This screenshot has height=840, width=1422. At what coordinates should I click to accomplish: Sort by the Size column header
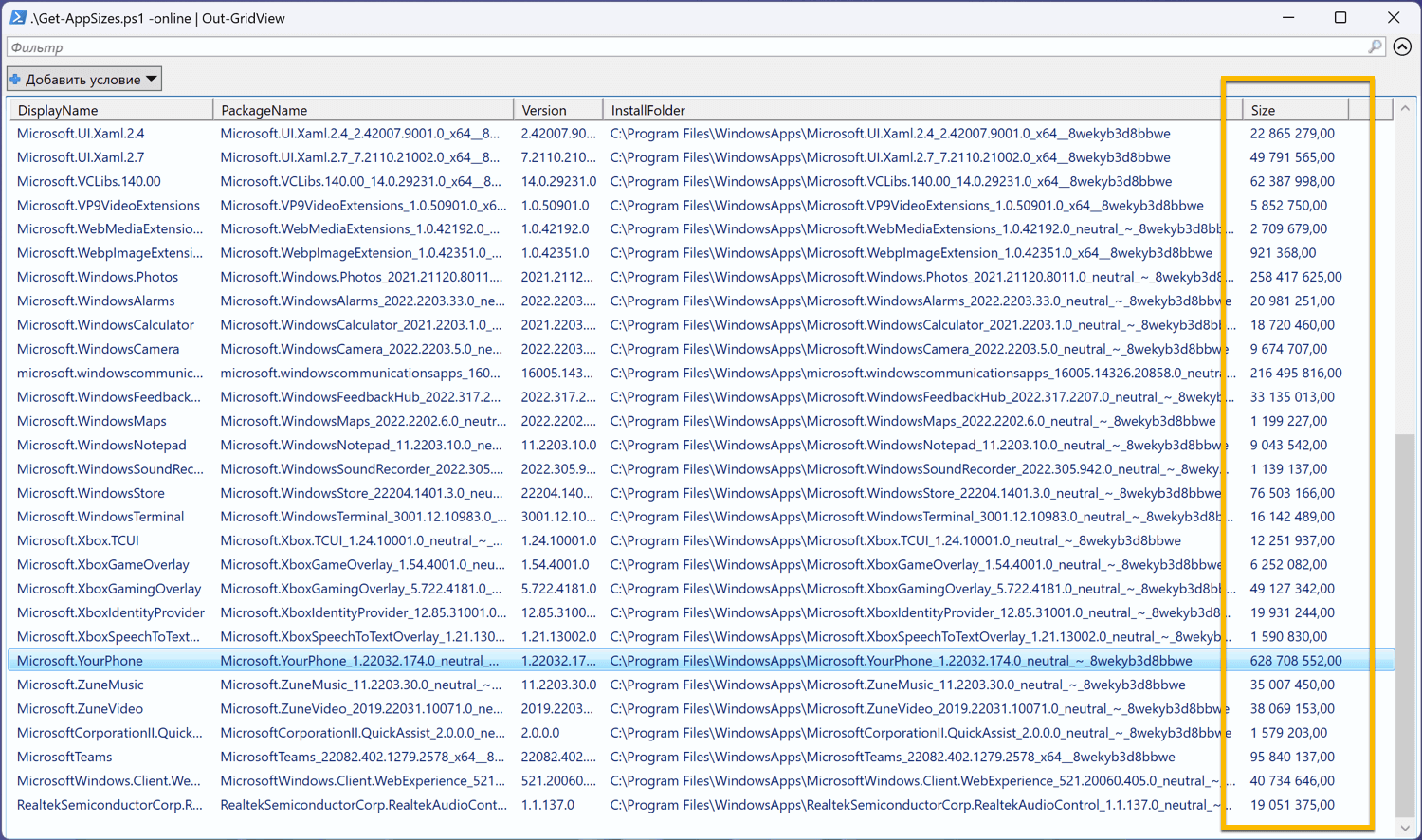(1295, 110)
